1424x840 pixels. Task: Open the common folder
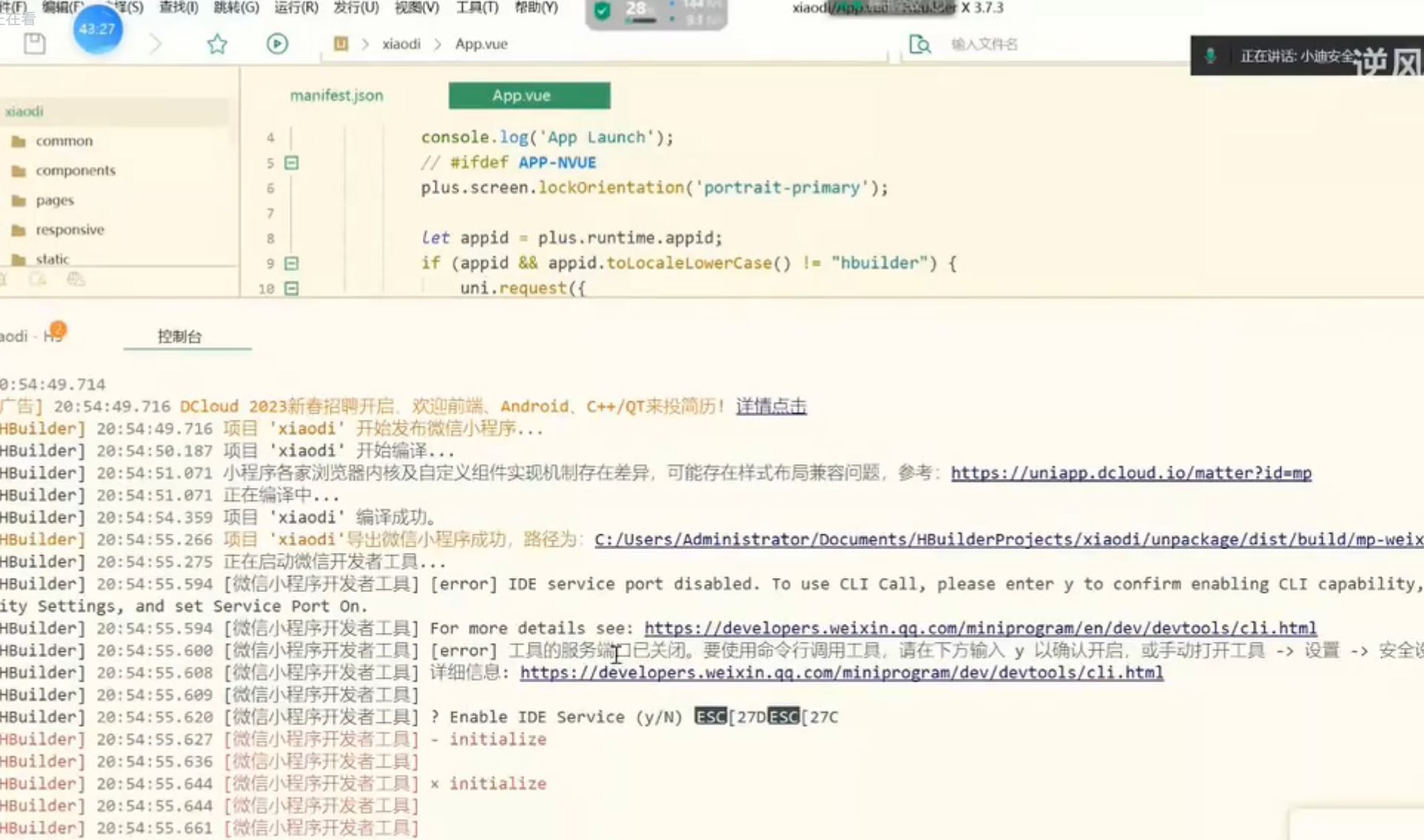coord(64,141)
